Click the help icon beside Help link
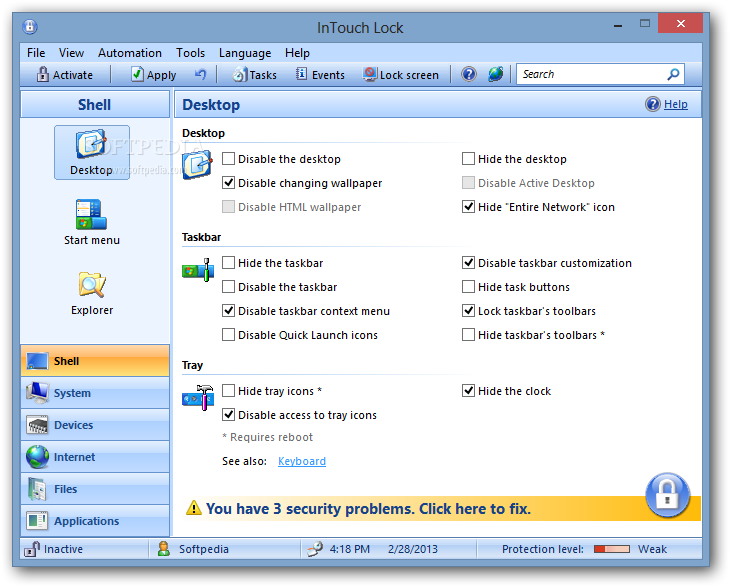The height and width of the screenshot is (587, 730). tap(653, 104)
